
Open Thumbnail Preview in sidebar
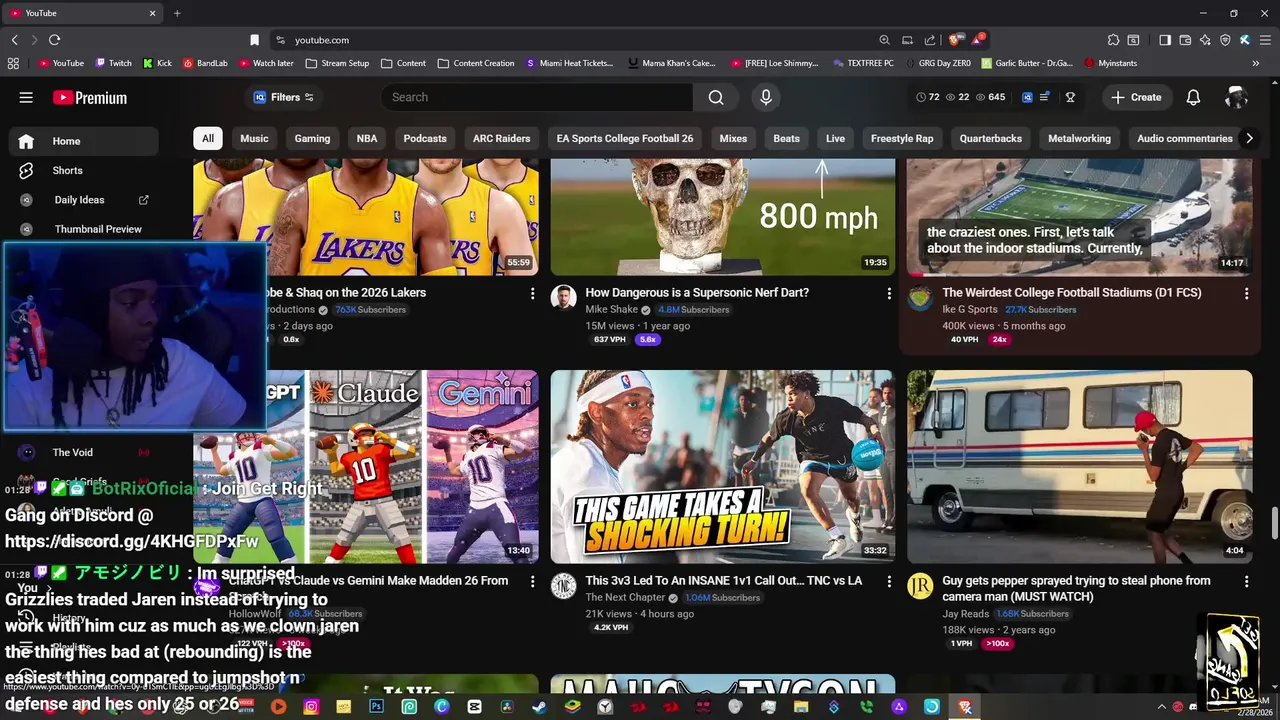[84, 229]
